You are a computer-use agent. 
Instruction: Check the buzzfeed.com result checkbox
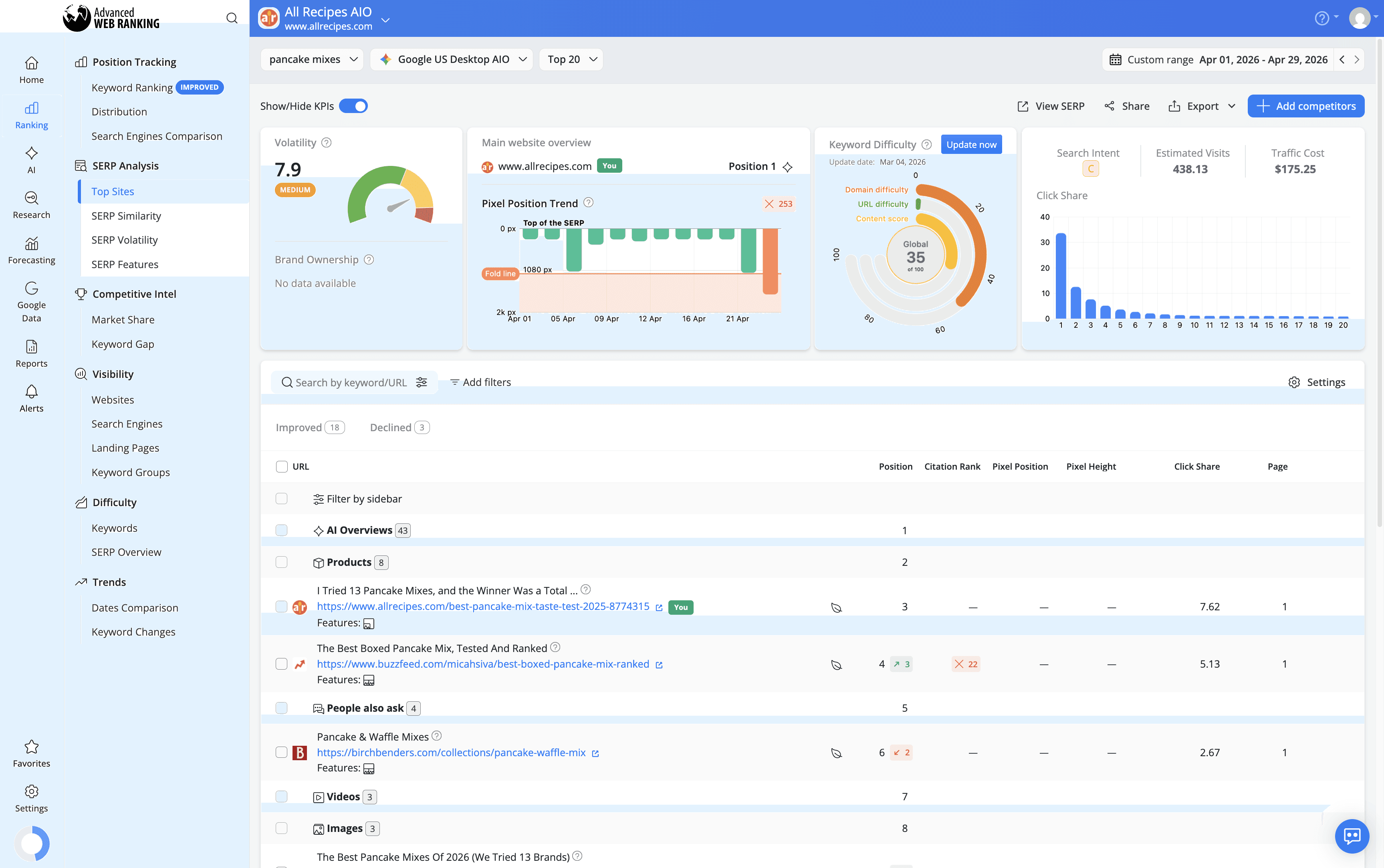281,664
